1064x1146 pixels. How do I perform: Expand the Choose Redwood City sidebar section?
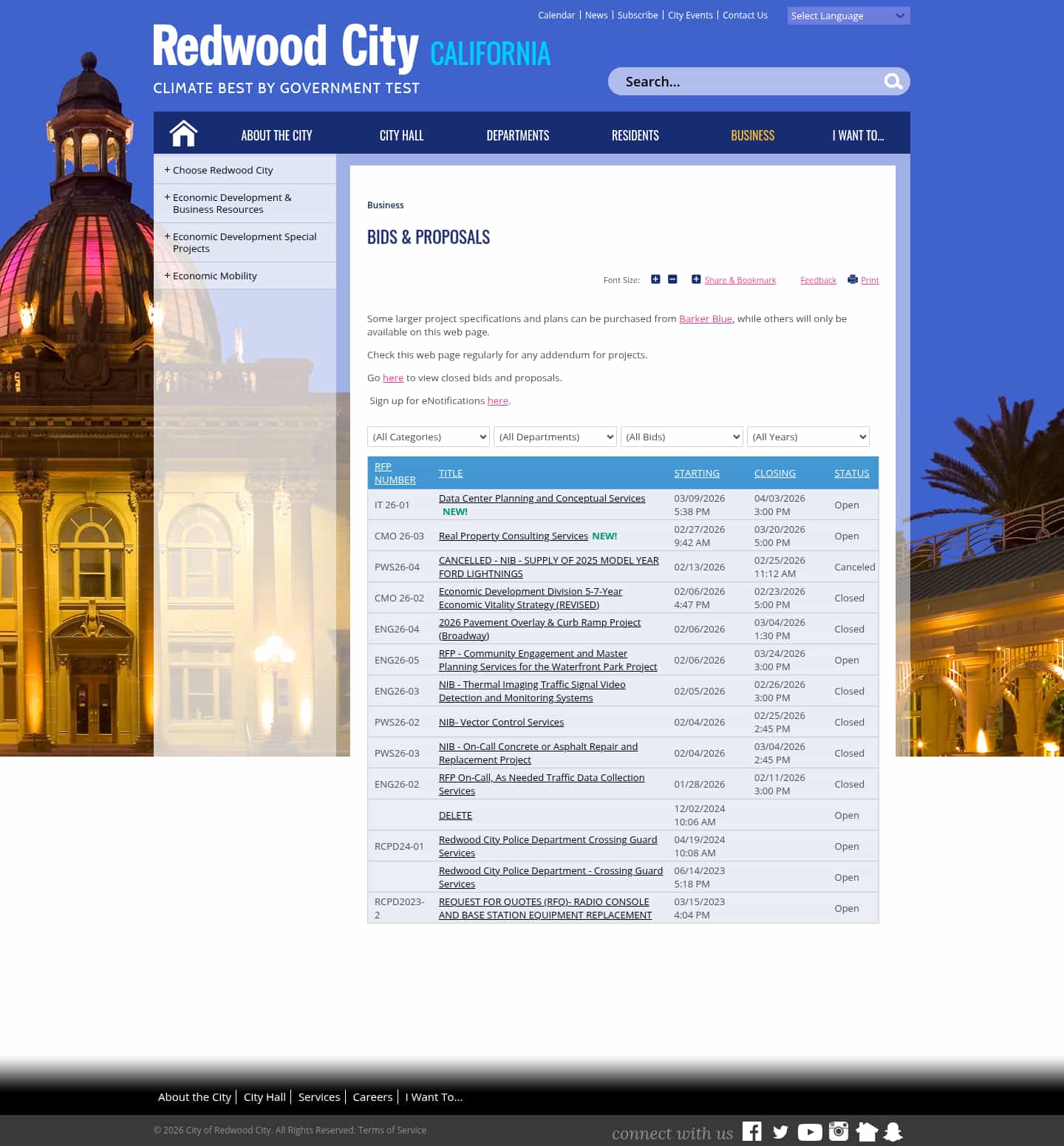pos(222,170)
